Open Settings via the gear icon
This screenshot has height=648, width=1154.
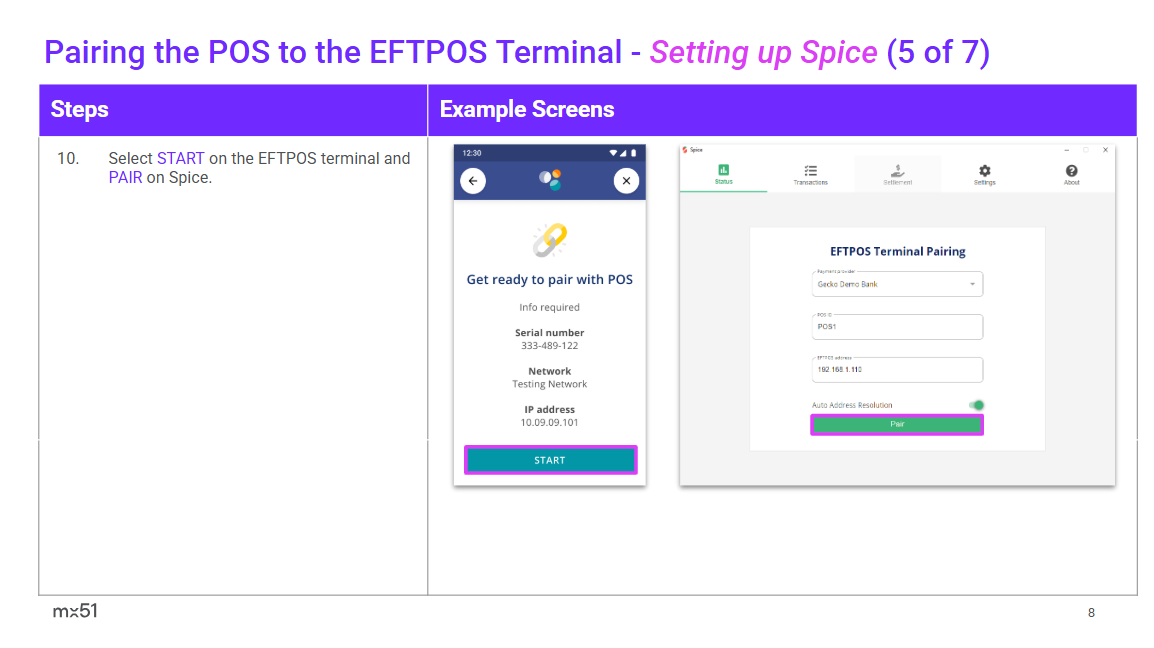click(x=984, y=170)
